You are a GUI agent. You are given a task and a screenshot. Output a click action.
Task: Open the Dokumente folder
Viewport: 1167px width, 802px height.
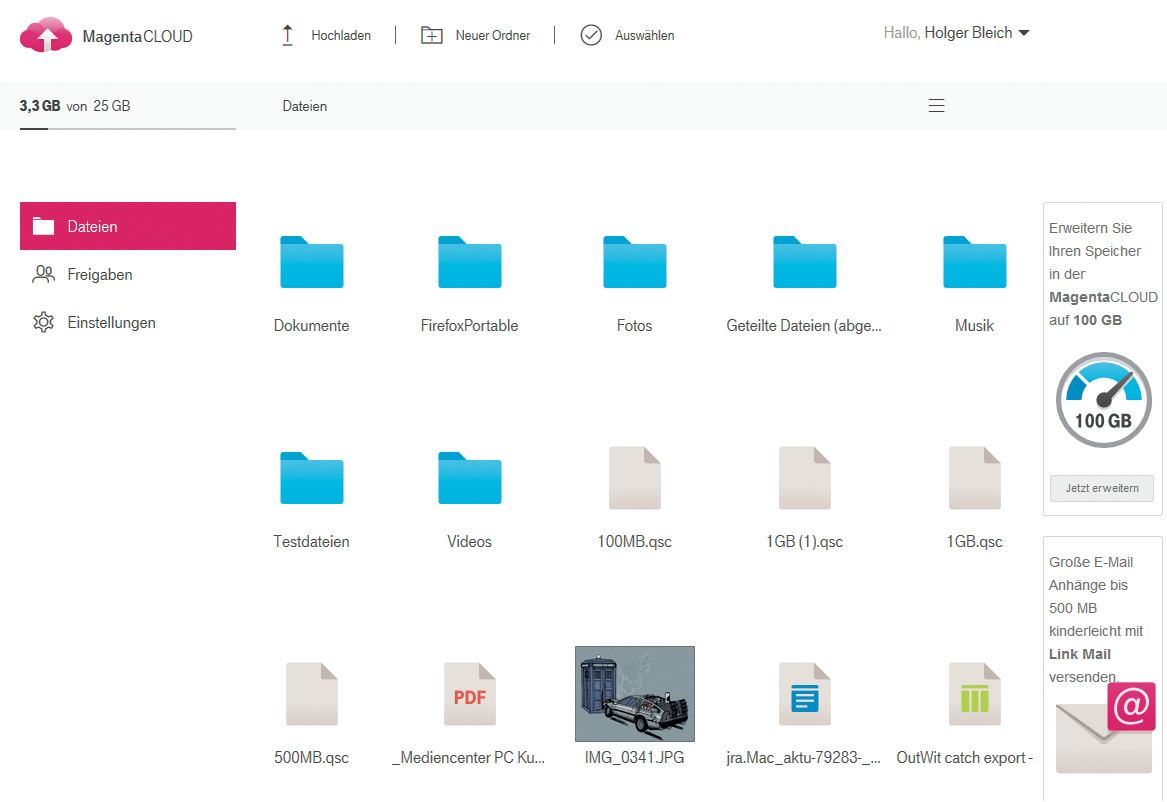point(311,262)
